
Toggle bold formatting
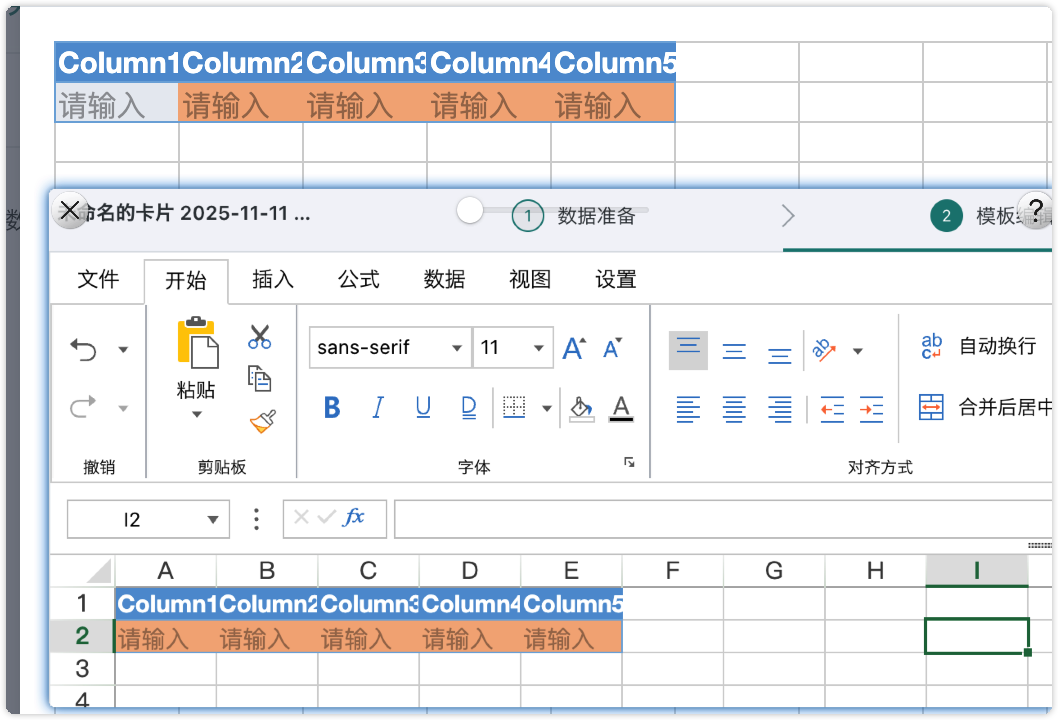[332, 408]
